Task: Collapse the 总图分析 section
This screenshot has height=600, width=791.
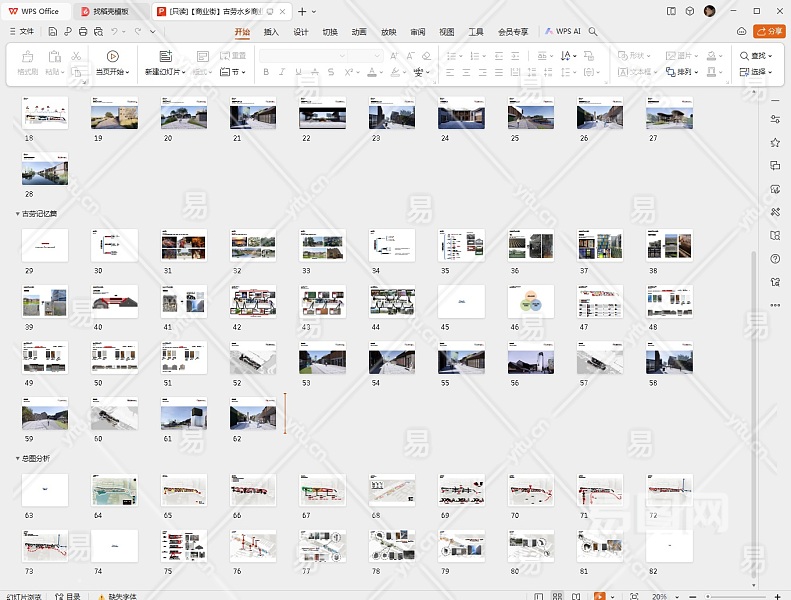Action: pos(17,458)
